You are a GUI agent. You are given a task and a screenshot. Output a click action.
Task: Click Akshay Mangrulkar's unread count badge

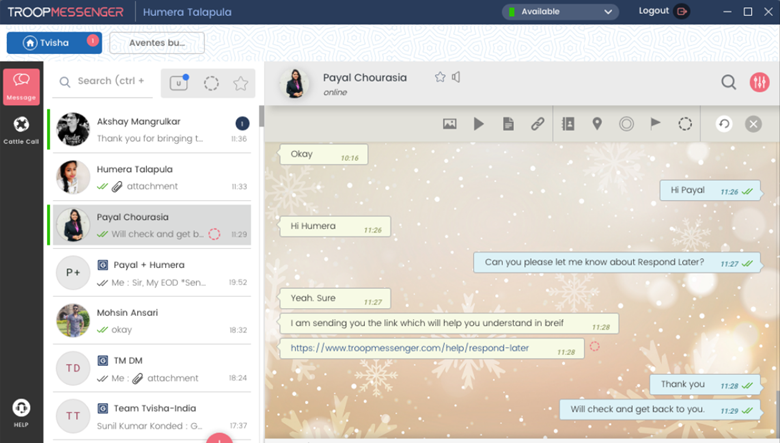(242, 123)
